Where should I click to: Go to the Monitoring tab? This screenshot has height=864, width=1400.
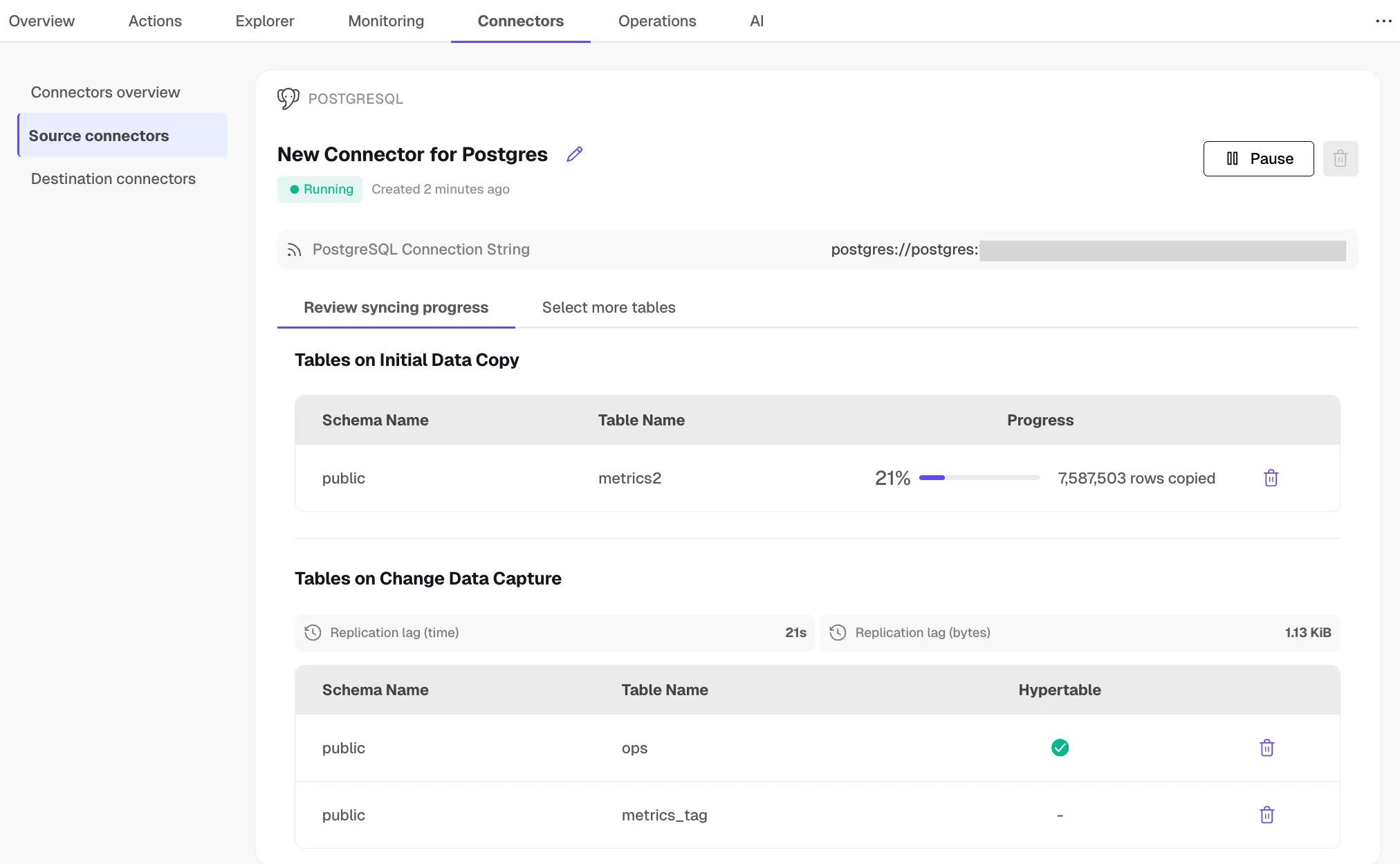pos(386,21)
